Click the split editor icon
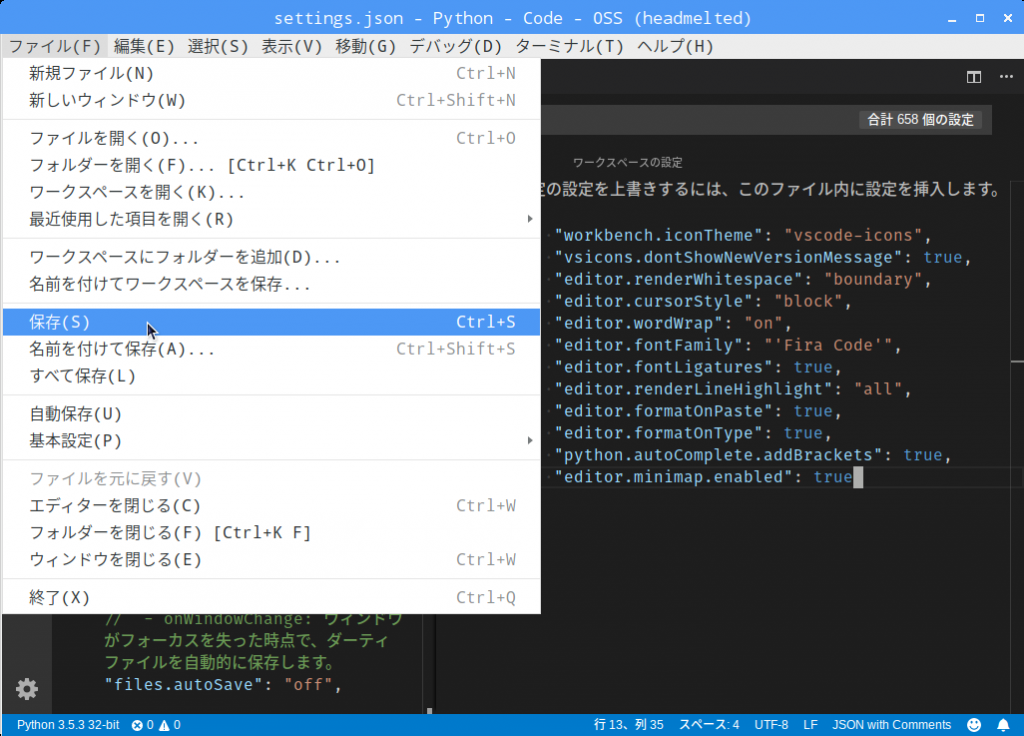This screenshot has width=1024, height=736. 973,77
